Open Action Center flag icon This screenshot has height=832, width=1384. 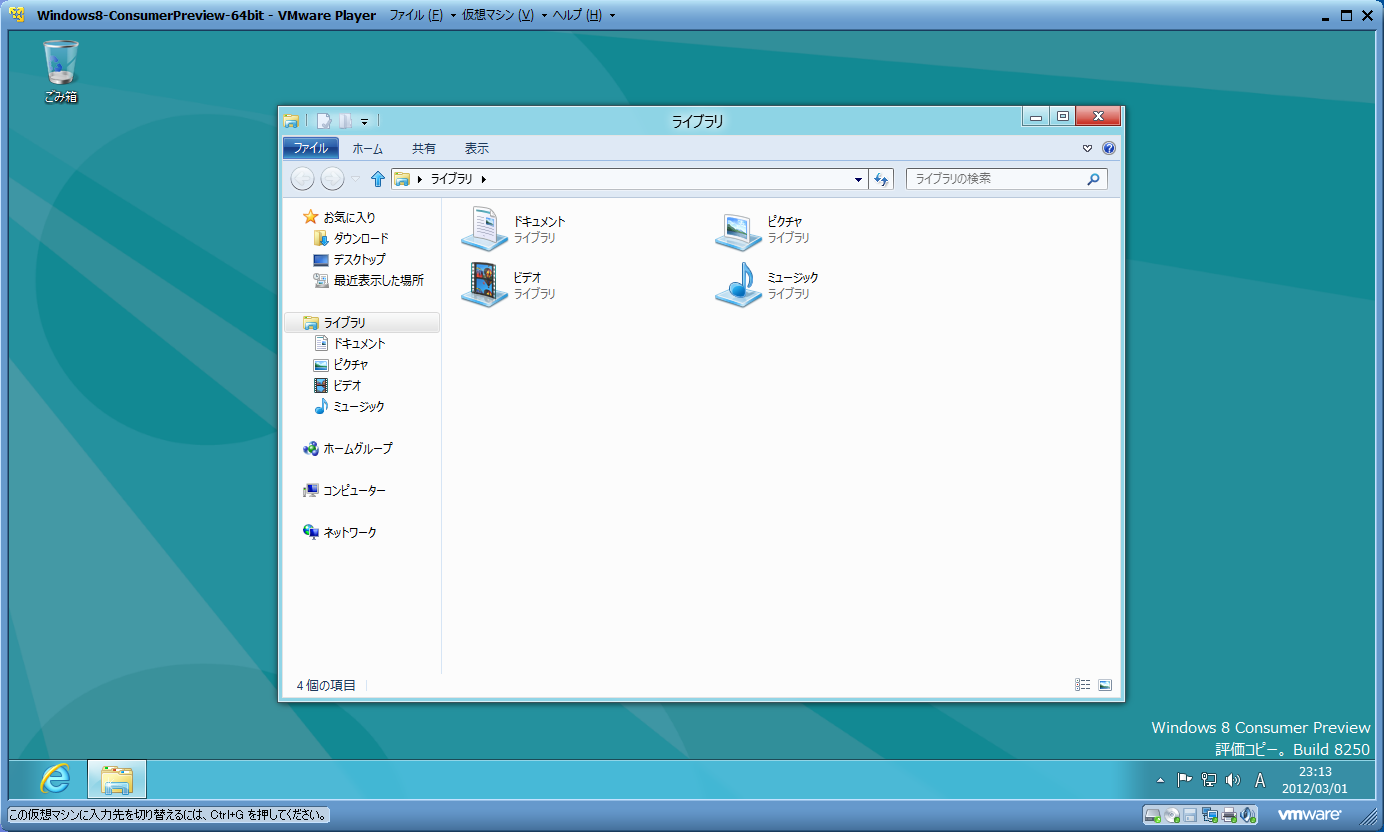[1184, 780]
